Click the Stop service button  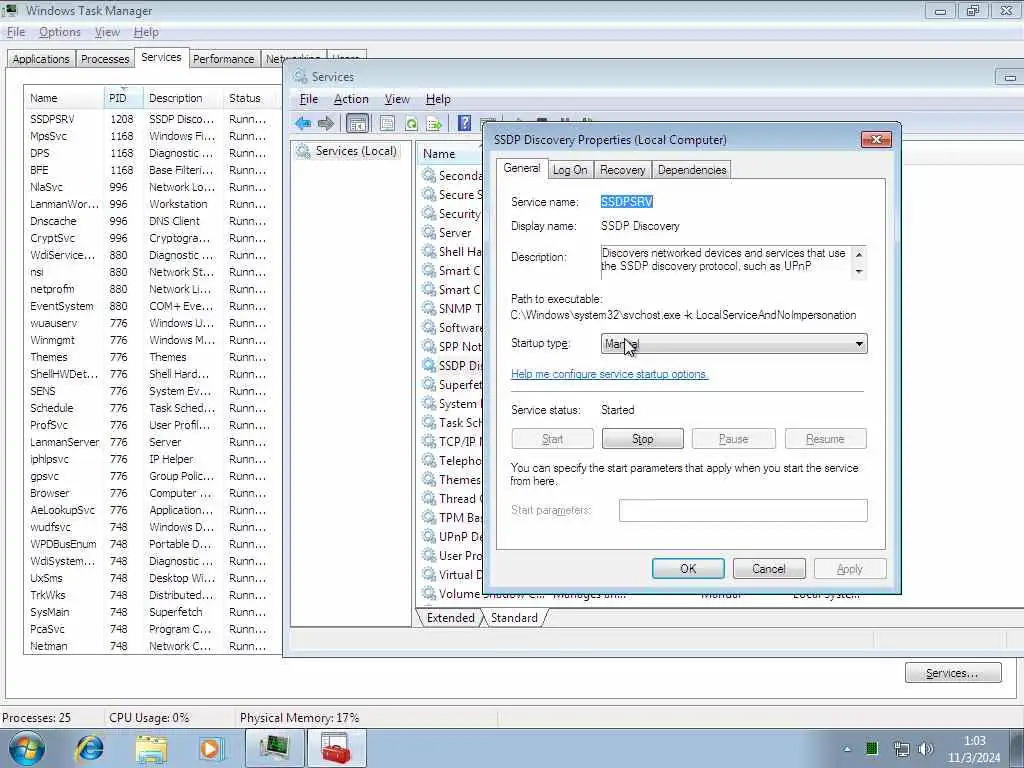643,439
